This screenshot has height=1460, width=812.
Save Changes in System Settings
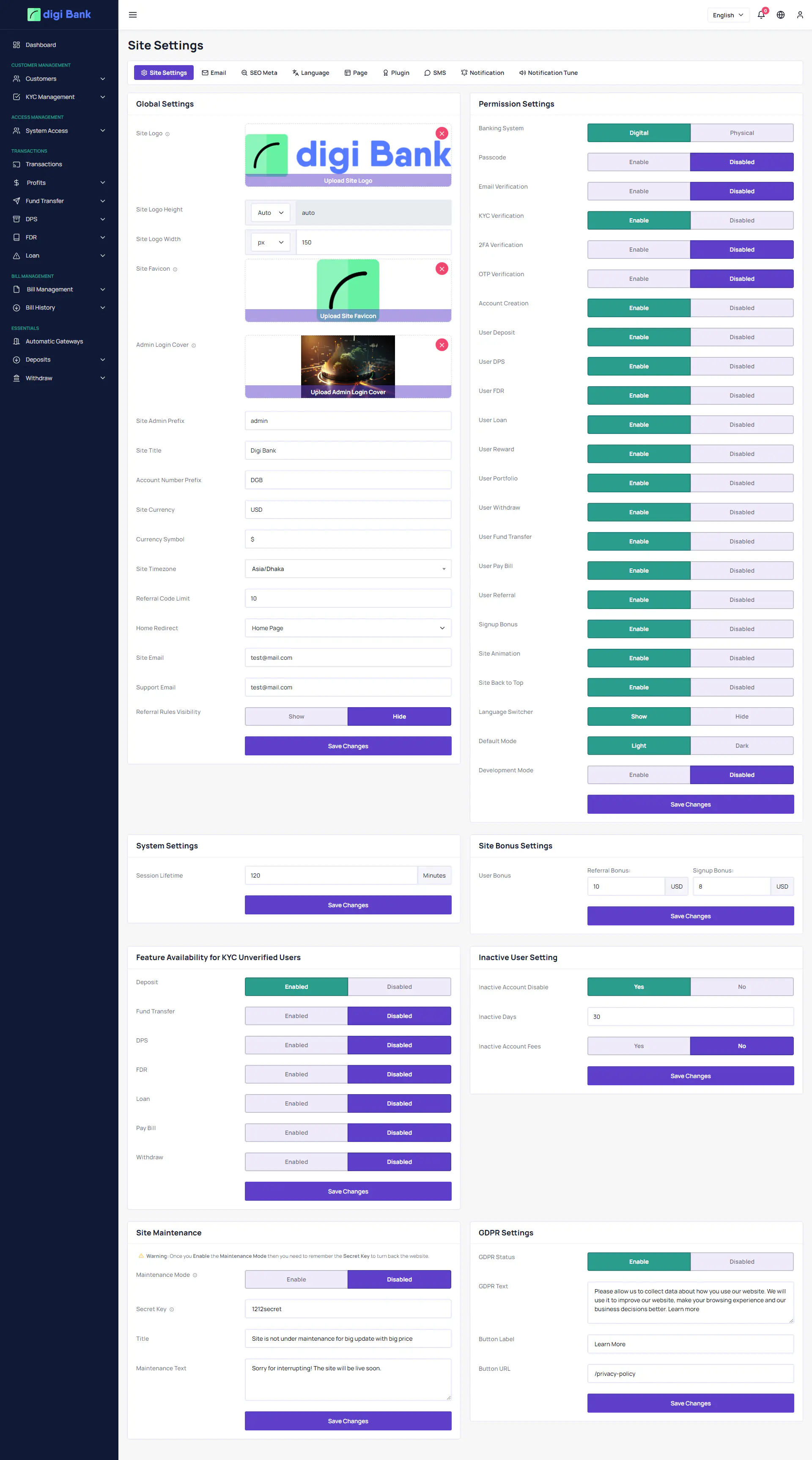(x=348, y=905)
